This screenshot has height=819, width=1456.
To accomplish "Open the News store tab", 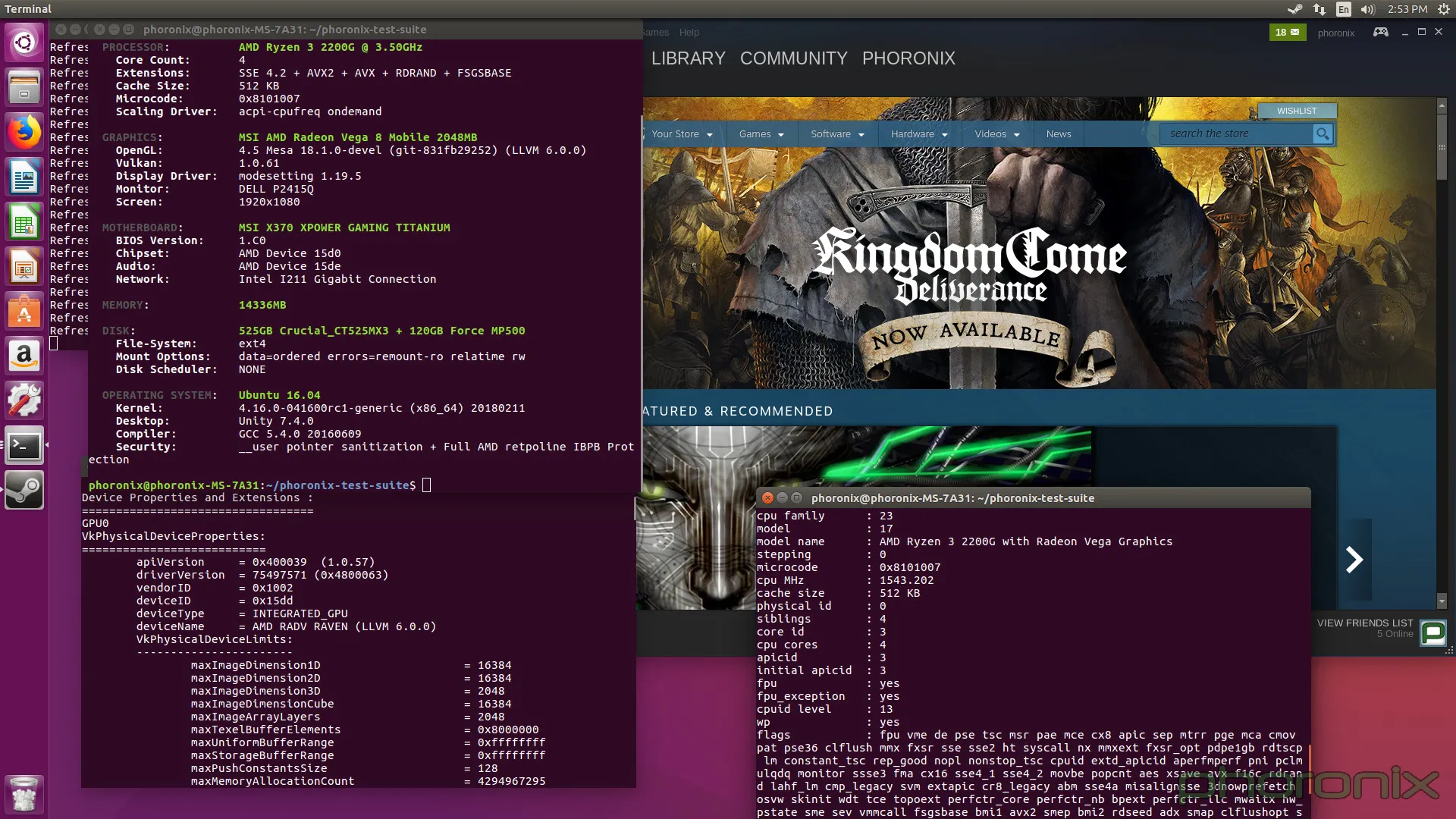I will tap(1059, 134).
